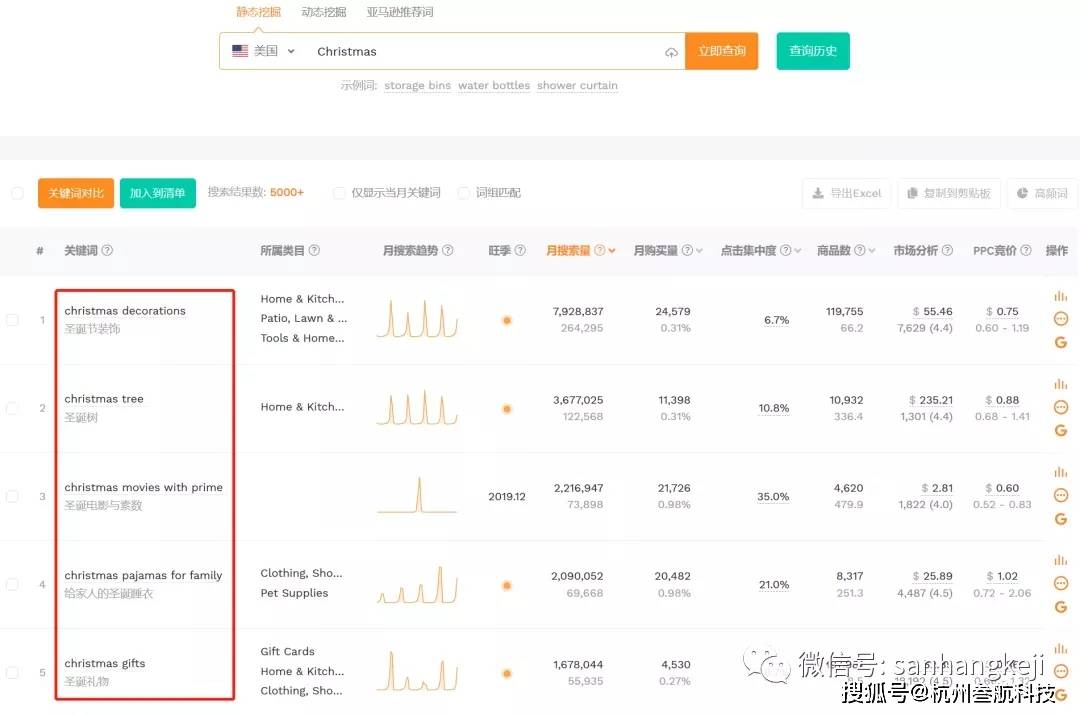The width and height of the screenshot is (1080, 716).
Task: Click the monthly search trend chart for christmas tree
Action: [x=417, y=408]
